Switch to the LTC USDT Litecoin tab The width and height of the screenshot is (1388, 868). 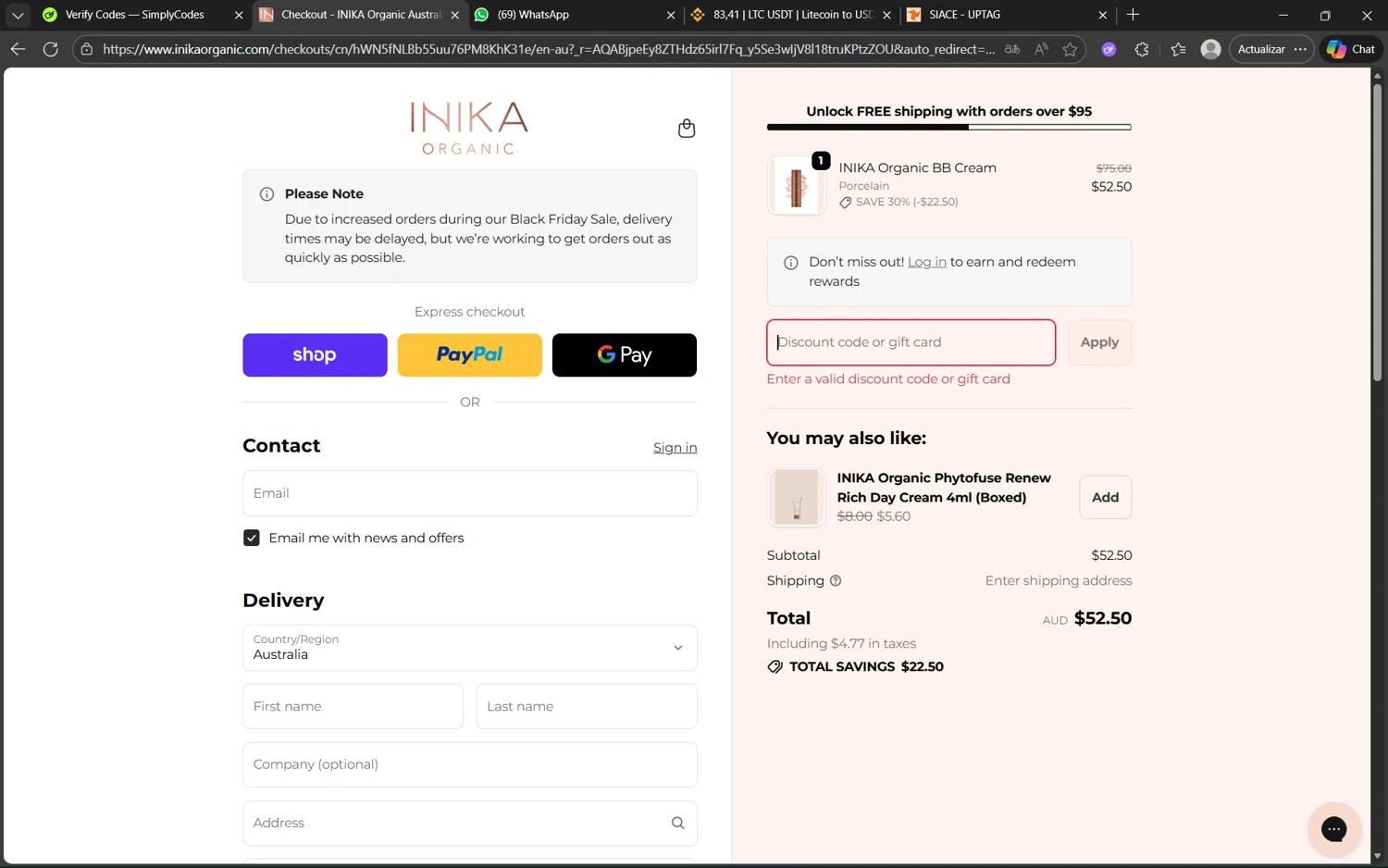(792, 15)
